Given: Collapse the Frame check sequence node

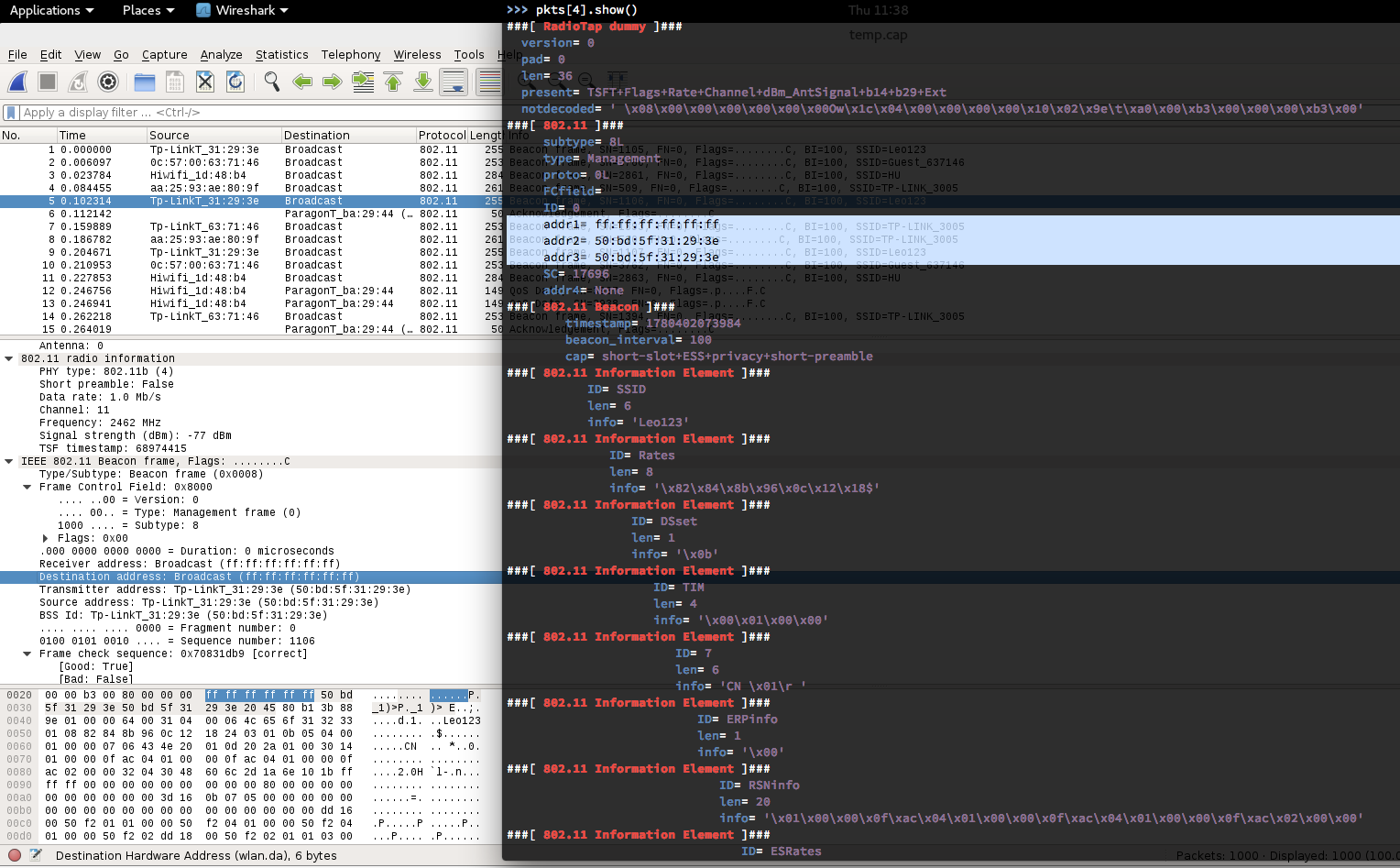Looking at the screenshot, I should tap(27, 654).
